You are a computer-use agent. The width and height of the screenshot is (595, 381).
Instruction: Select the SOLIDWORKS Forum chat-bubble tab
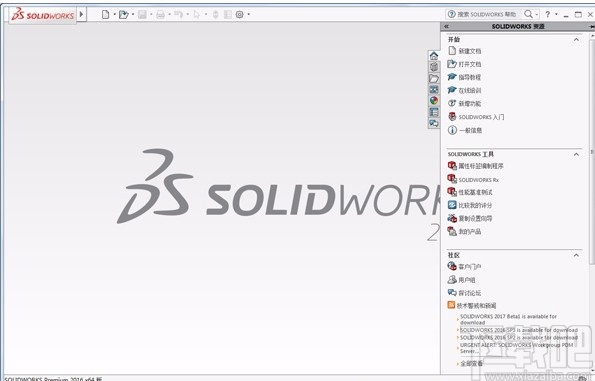[434, 123]
